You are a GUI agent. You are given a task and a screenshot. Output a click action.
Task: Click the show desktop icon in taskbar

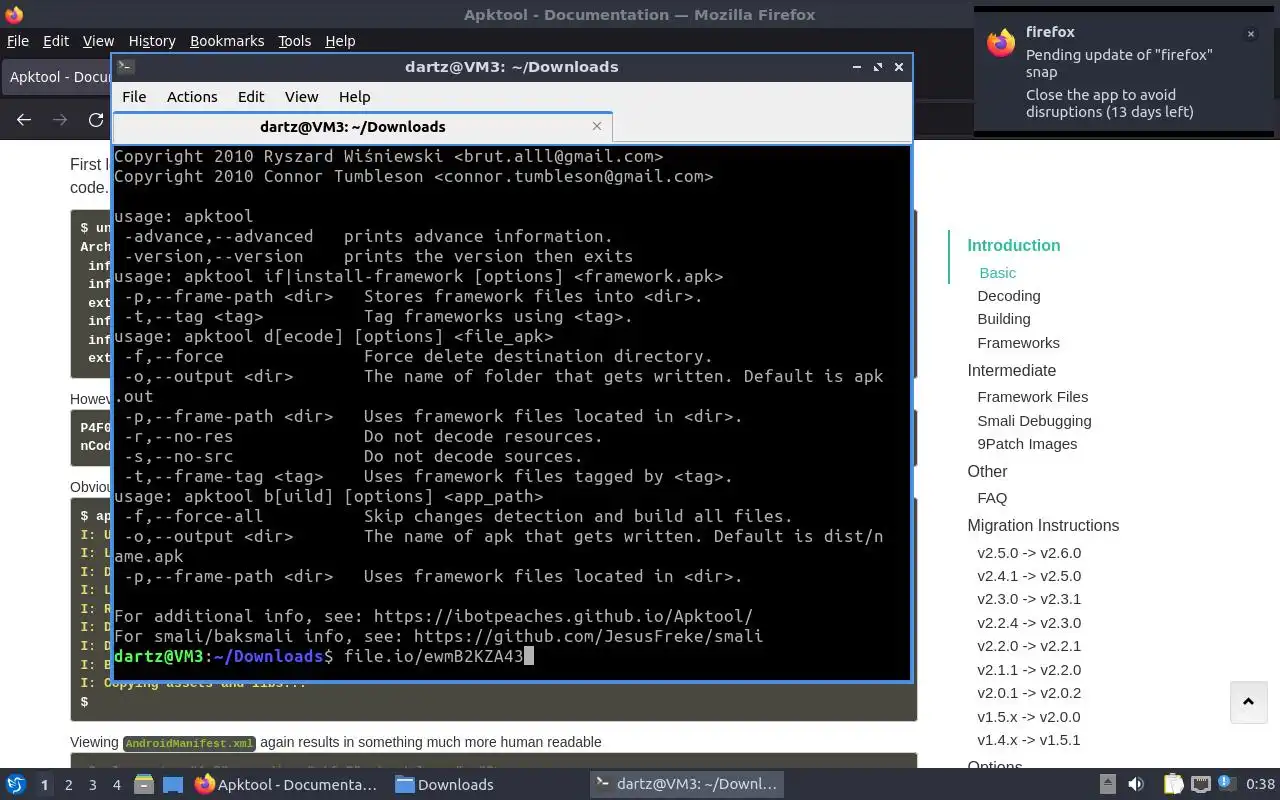tap(173, 785)
